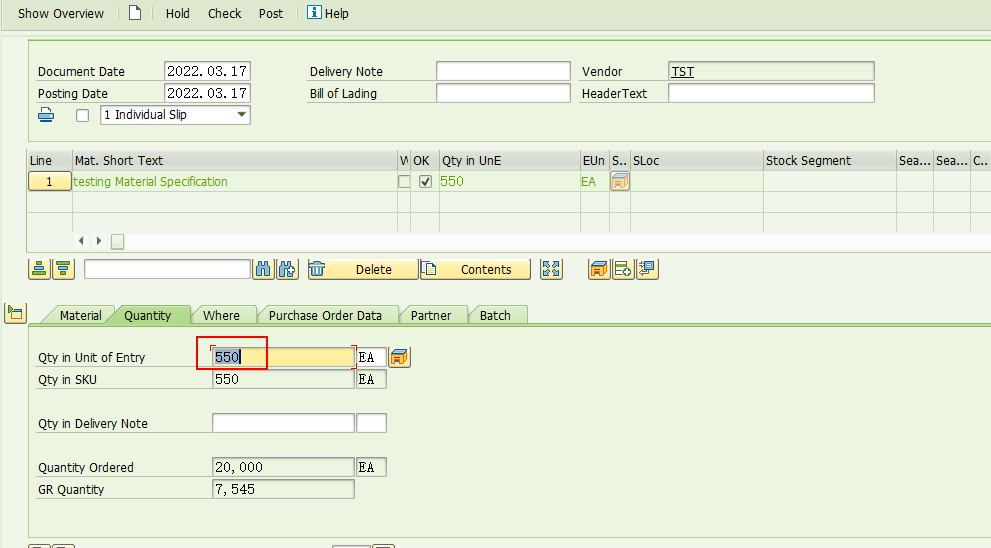Open the 1 Individual Slip dropdown
The height and width of the screenshot is (548, 991).
(x=175, y=115)
